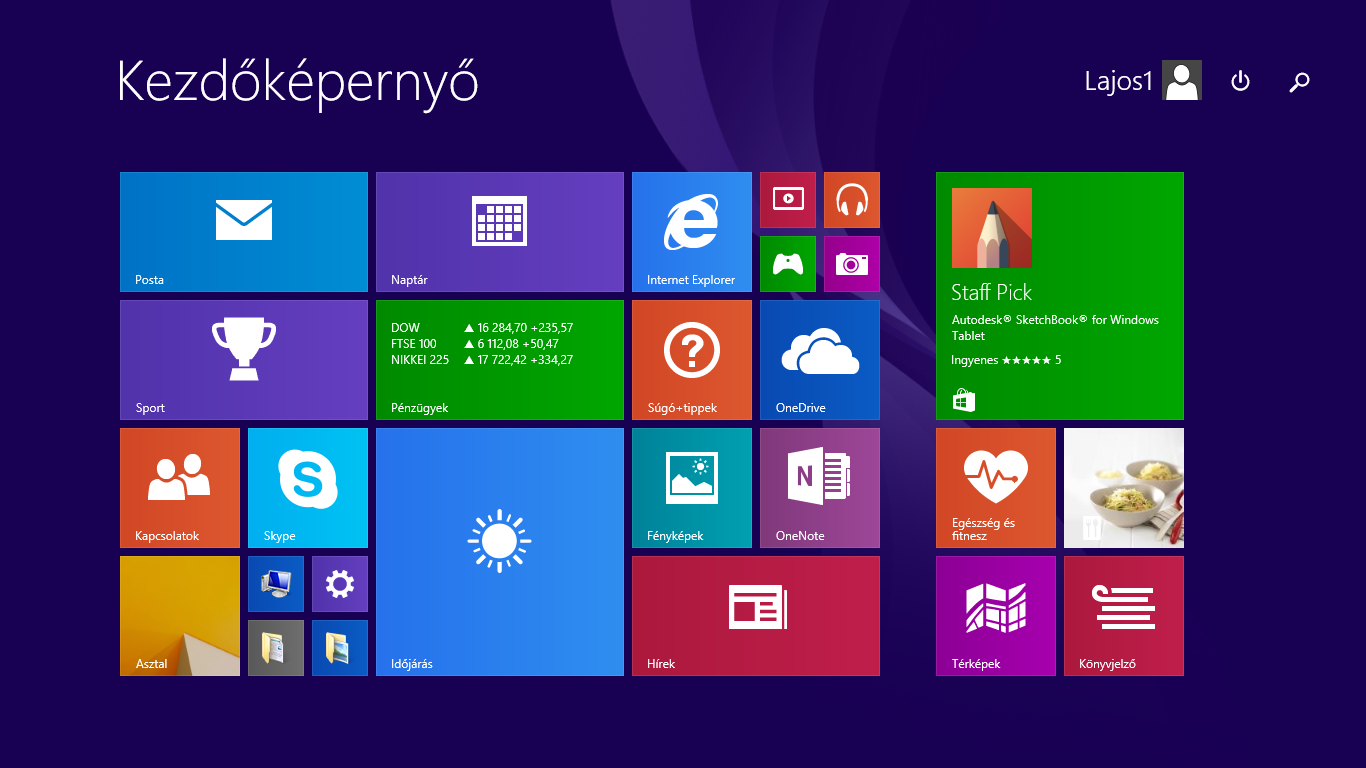Click the FTSE 100 stock quote line

point(475,344)
